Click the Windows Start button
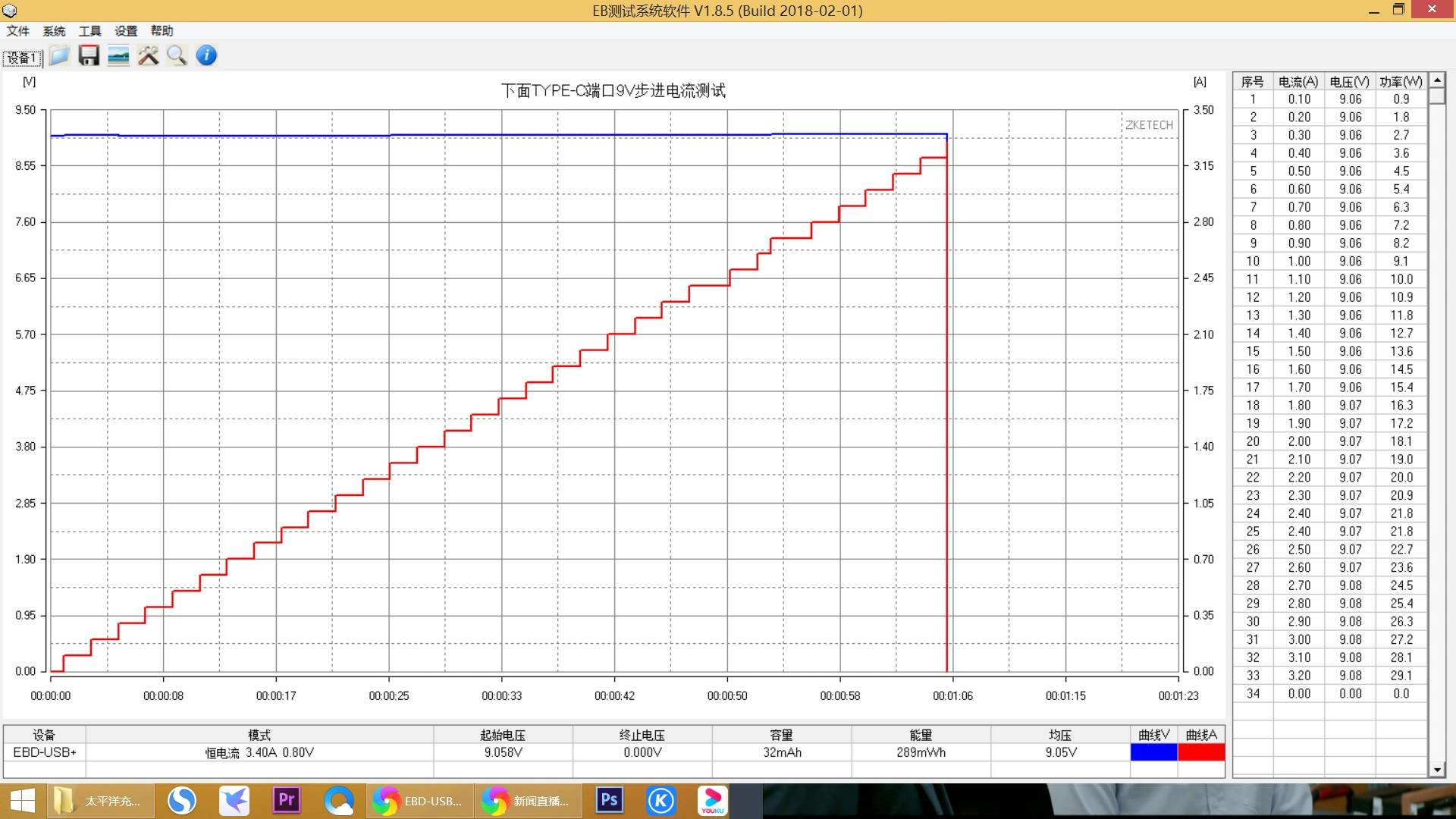 click(22, 801)
